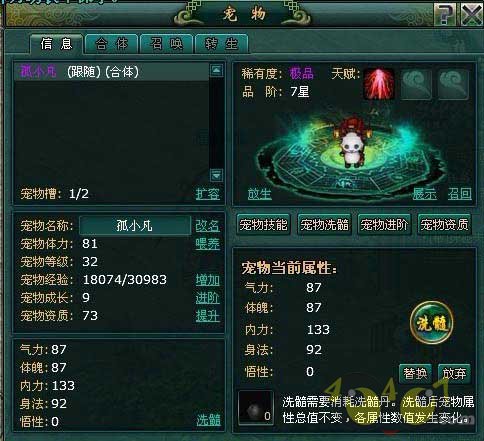Open the 宠物进阶 panel button
484x441 pixels.
(x=384, y=225)
